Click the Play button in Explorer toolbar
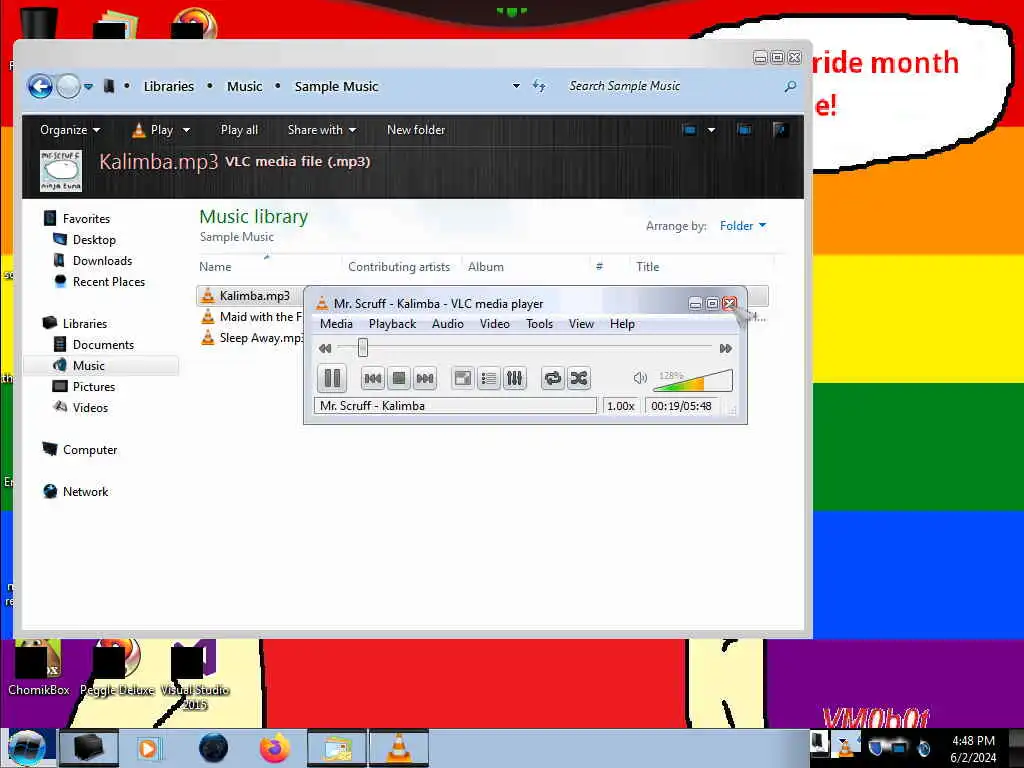This screenshot has width=1024, height=768. (x=153, y=130)
